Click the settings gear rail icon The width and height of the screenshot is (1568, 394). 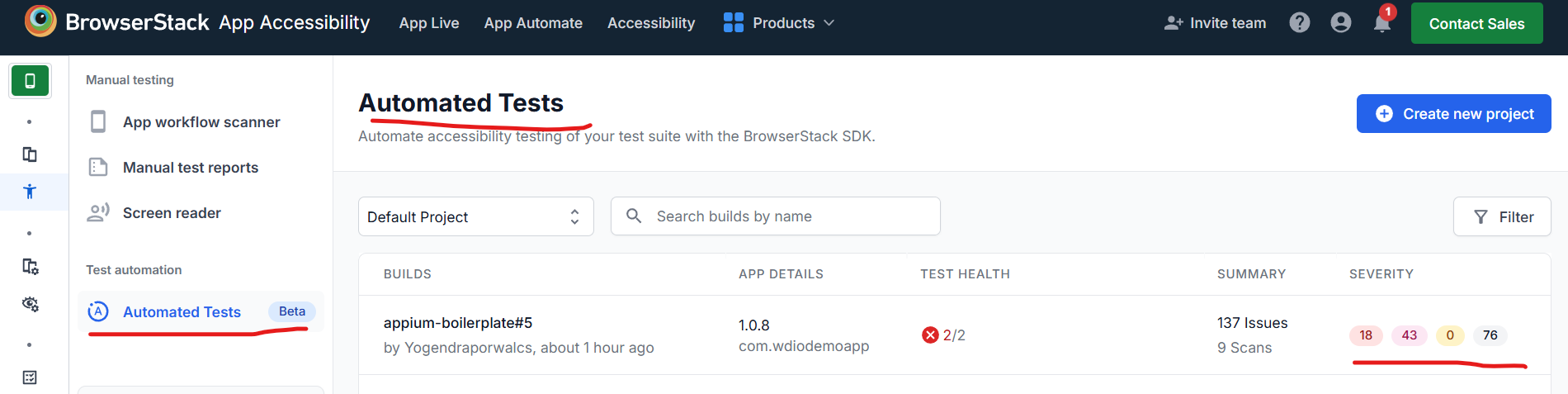pos(30,304)
